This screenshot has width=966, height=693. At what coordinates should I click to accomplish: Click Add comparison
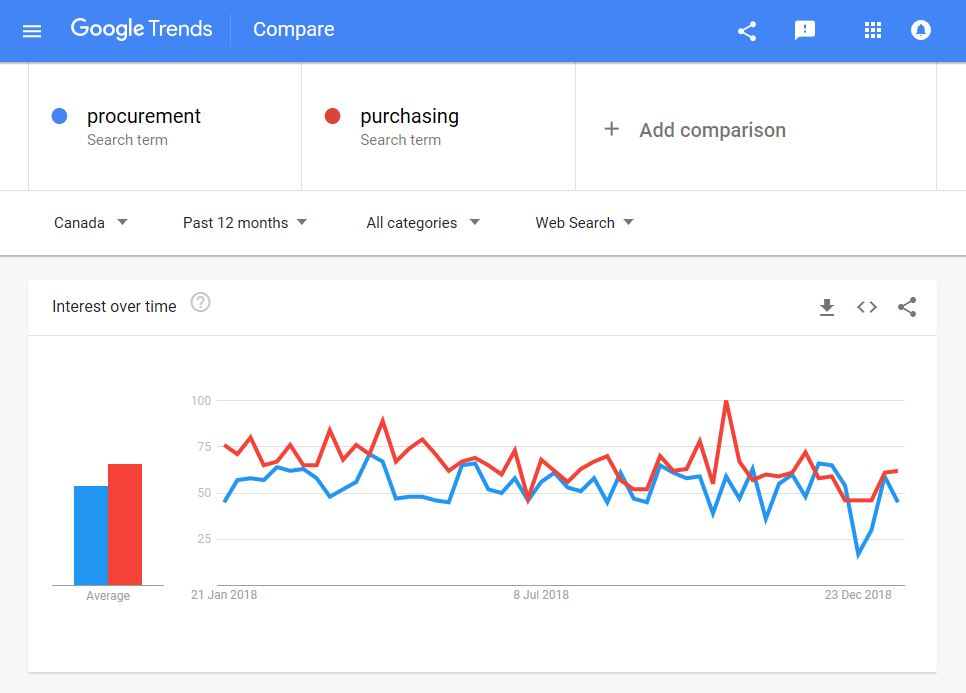[695, 129]
